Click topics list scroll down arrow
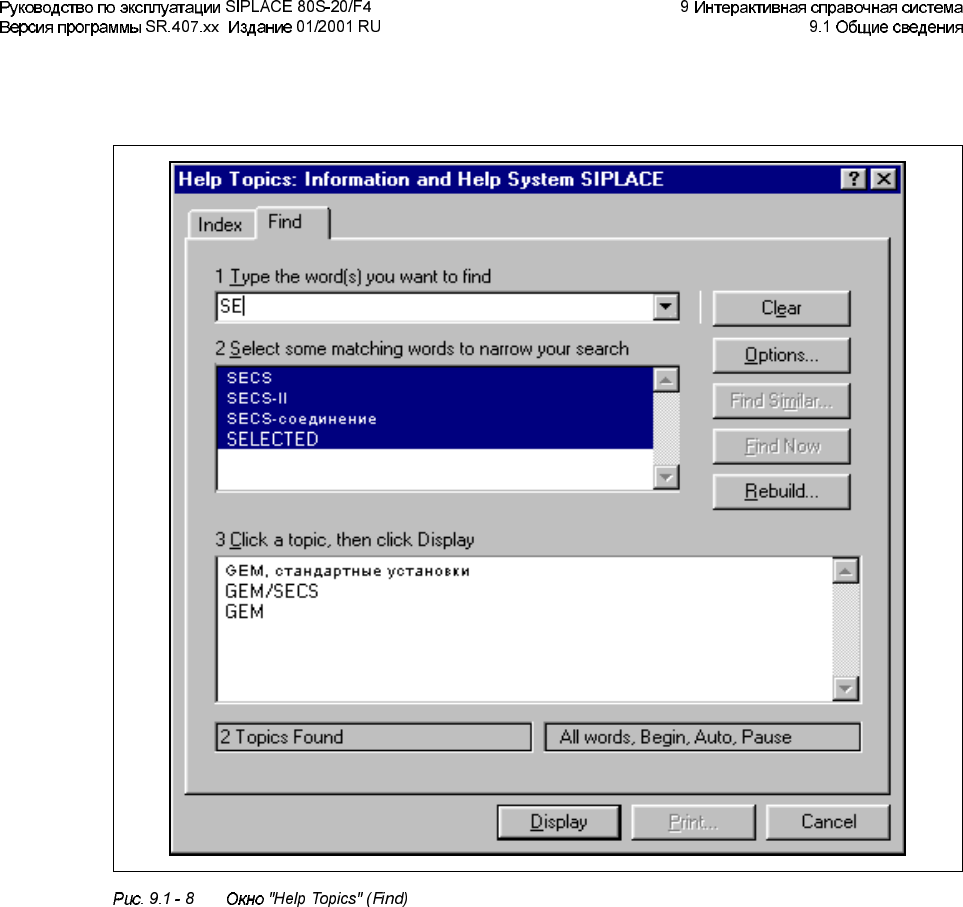Viewport: 963px width, 907px height. click(845, 688)
